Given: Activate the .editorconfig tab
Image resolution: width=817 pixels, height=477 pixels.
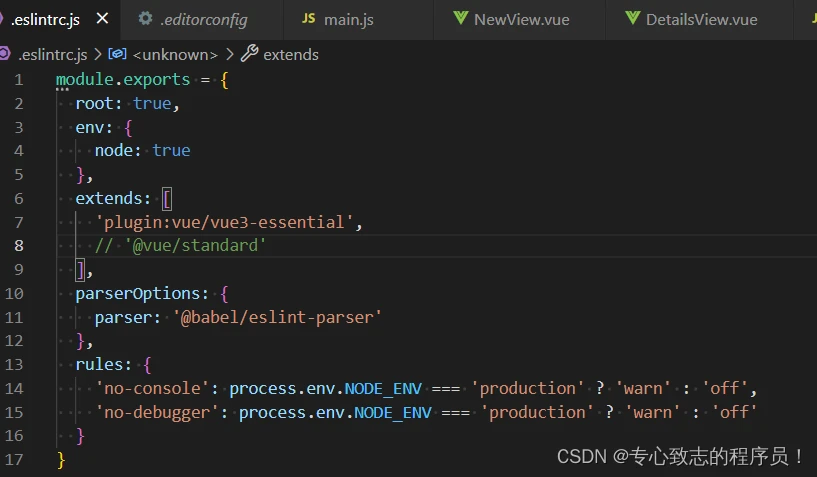Looking at the screenshot, I should point(204,19).
